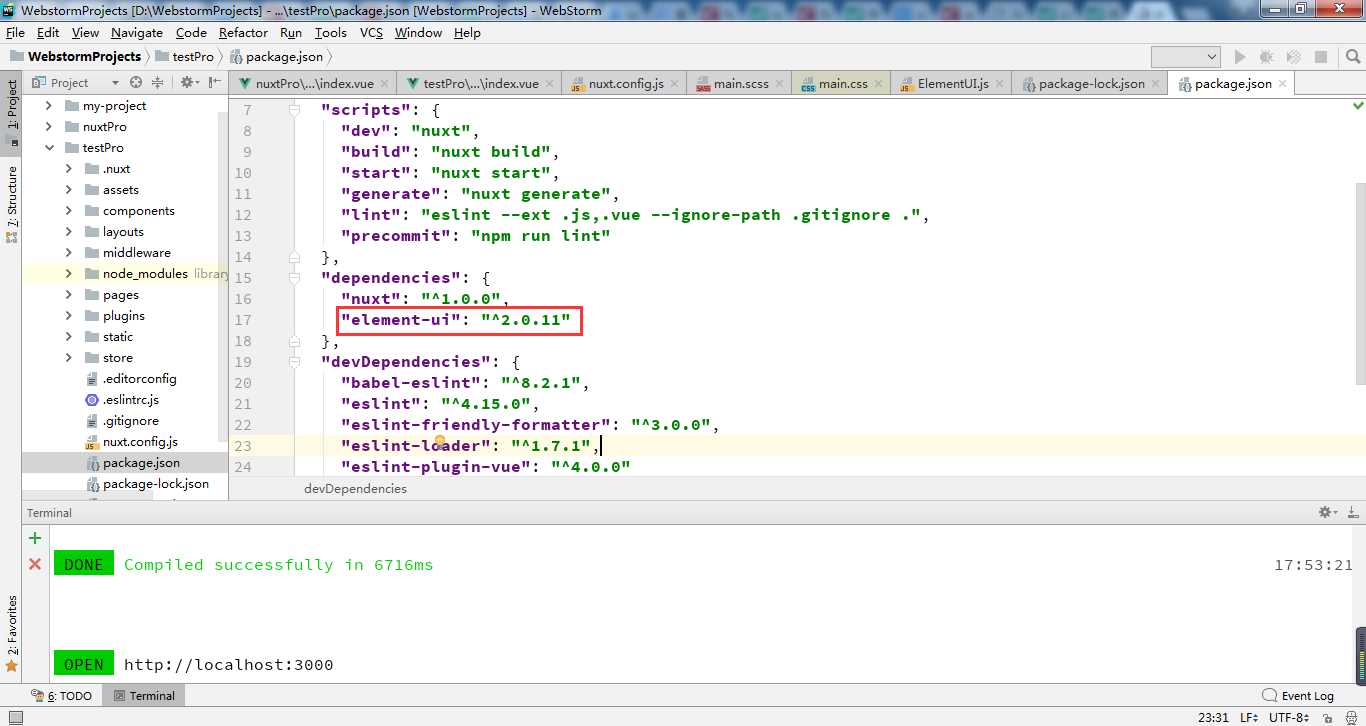Toggle the 7: Structure tool window

click(11, 203)
